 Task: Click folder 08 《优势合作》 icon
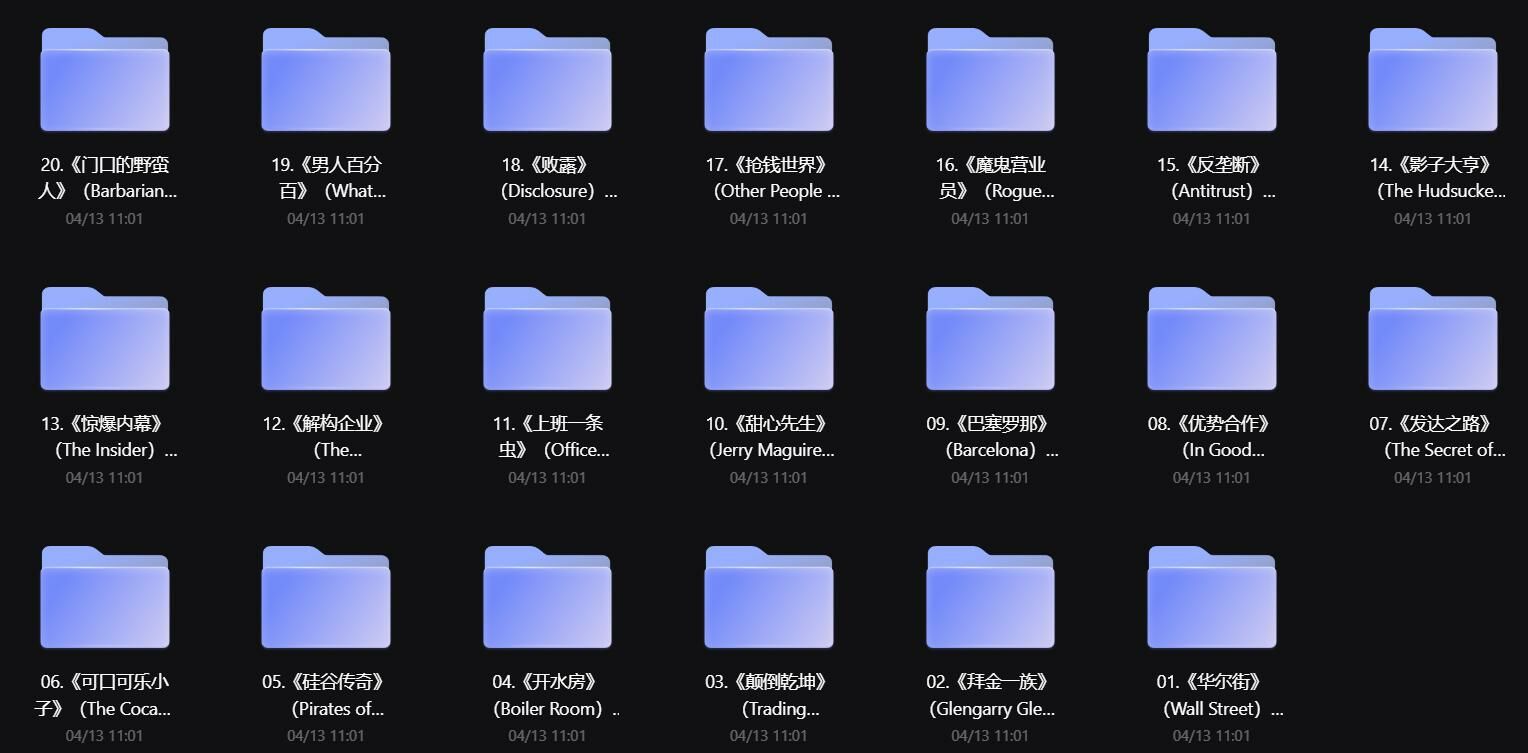tap(1211, 340)
